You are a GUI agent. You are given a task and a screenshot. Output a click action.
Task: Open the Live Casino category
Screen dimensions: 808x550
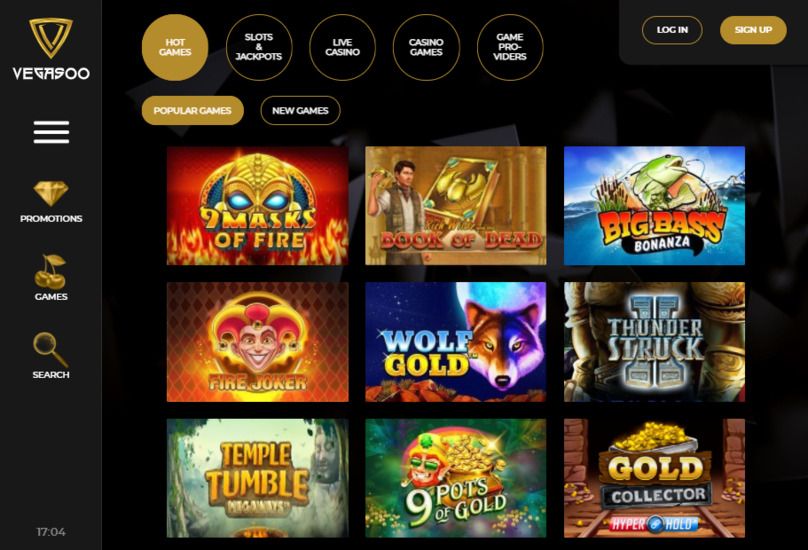[x=342, y=47]
